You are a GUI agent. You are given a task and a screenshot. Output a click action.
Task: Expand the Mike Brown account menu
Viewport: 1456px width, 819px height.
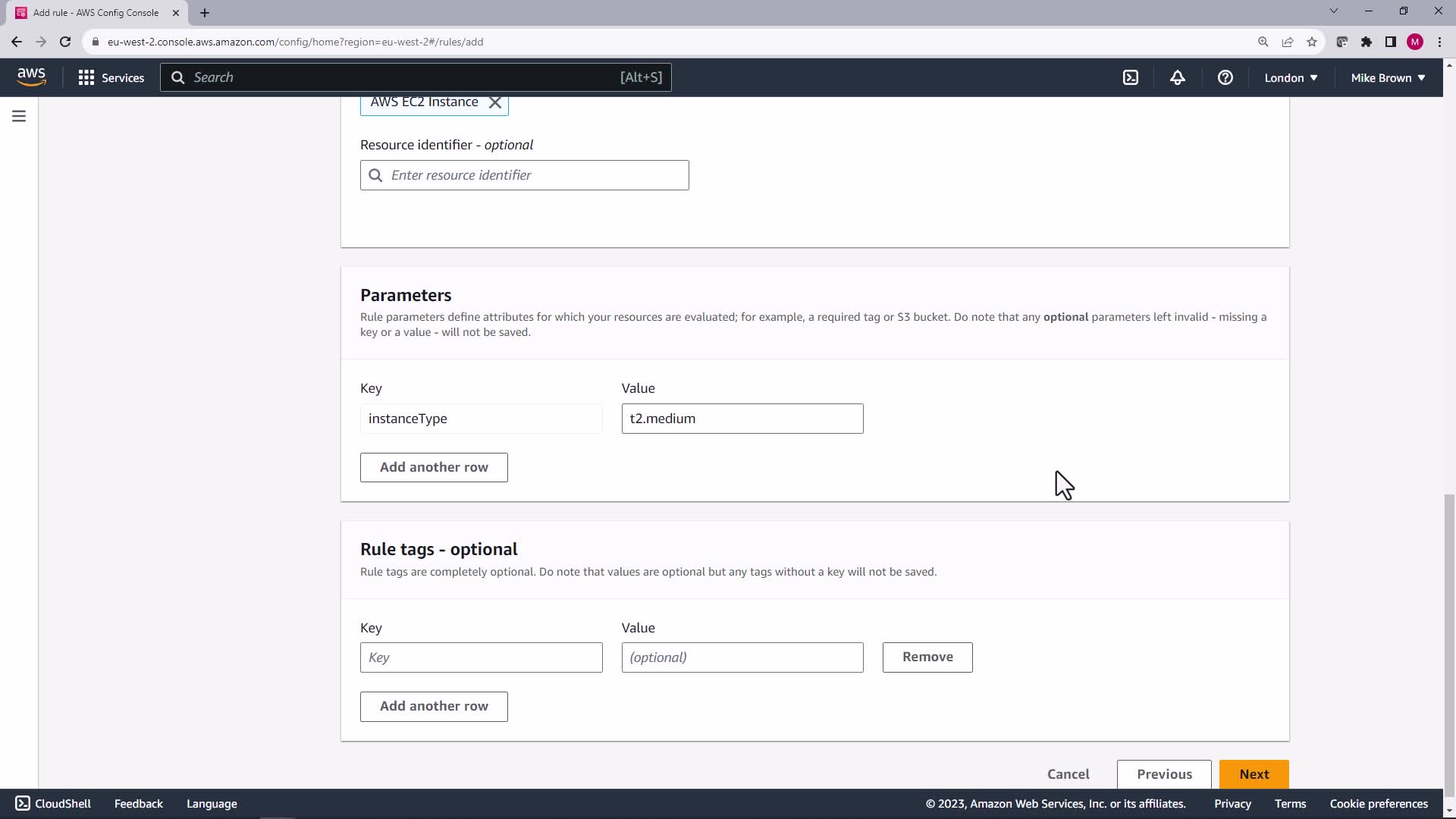click(1388, 77)
